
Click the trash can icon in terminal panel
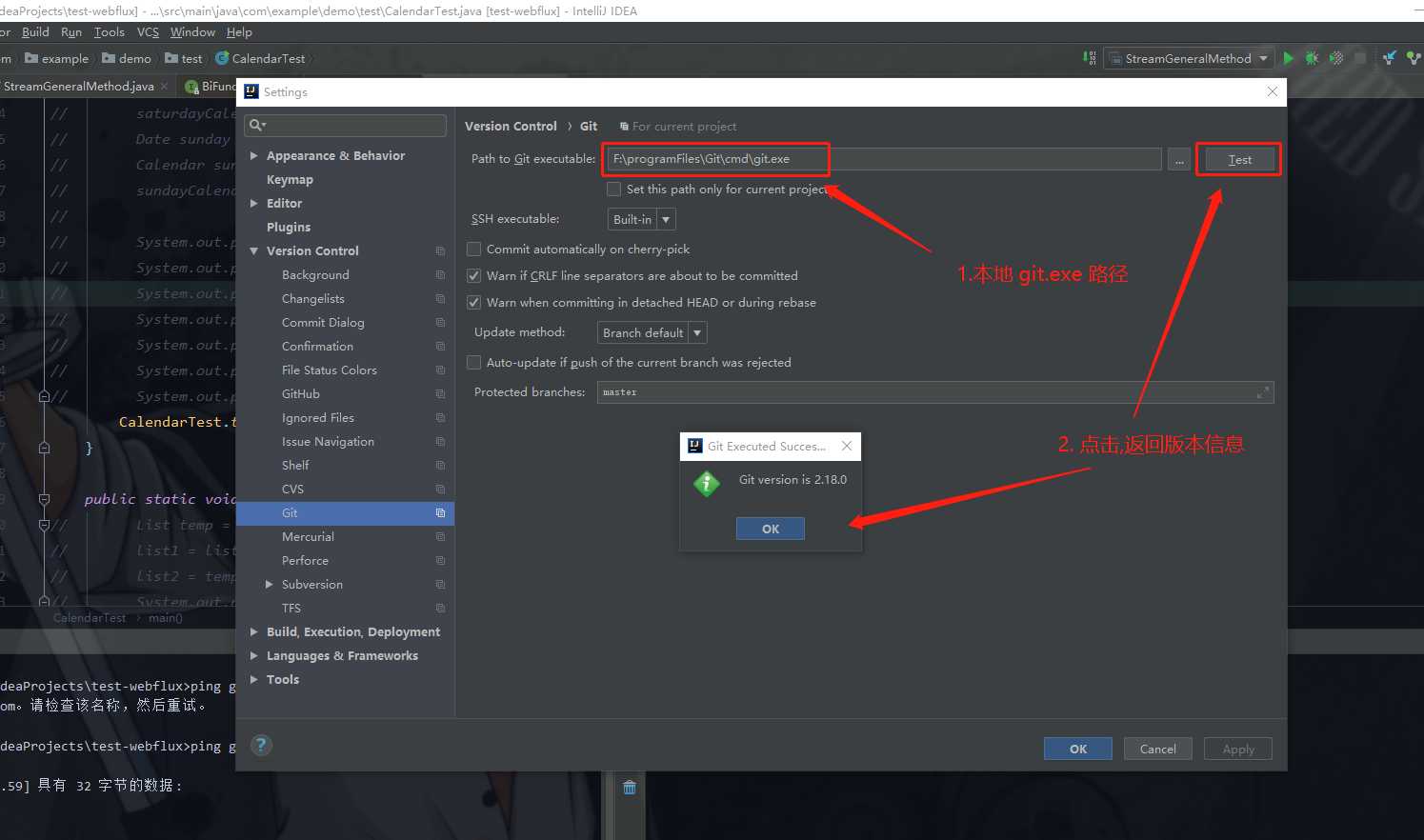(630, 787)
